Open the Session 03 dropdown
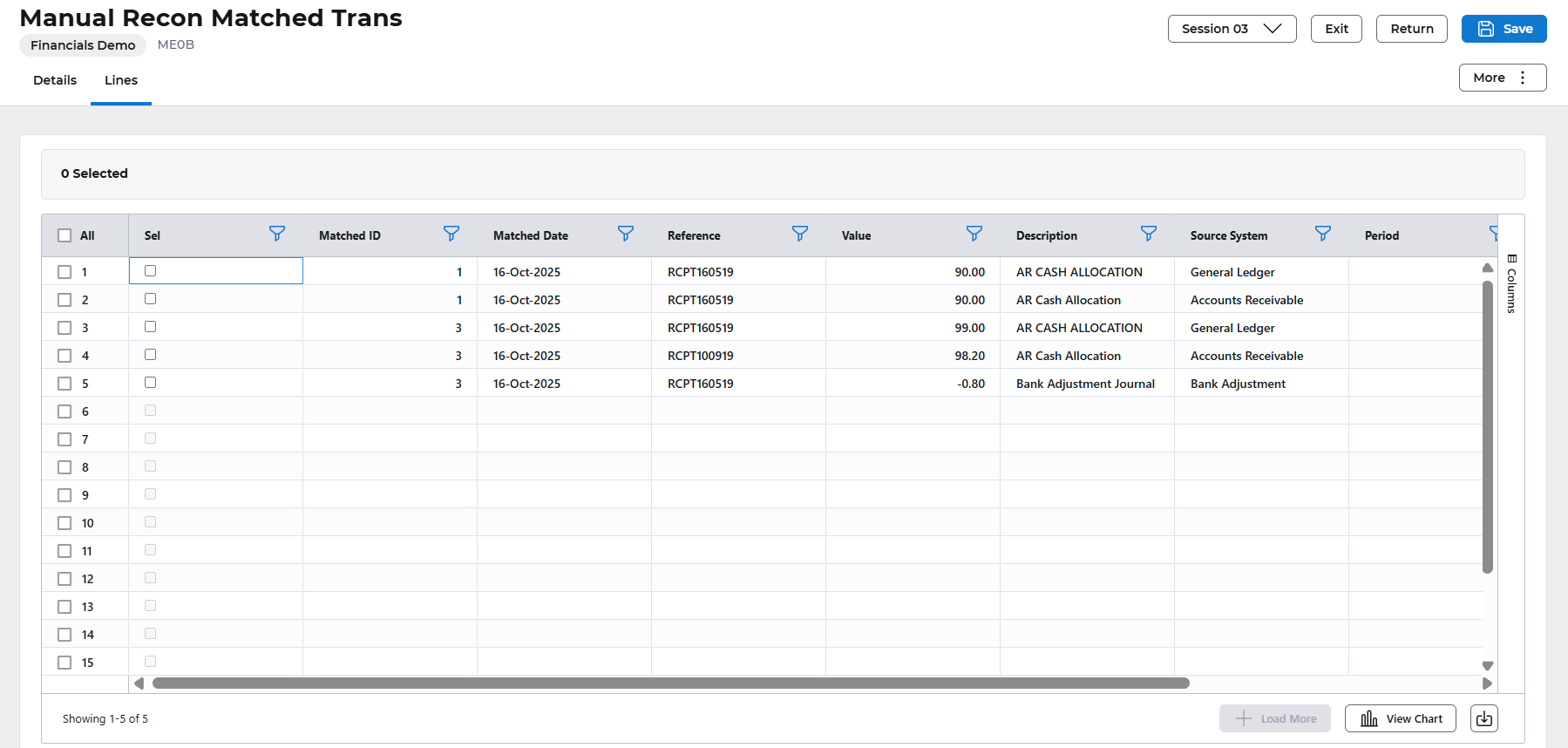Viewport: 1568px width, 748px height. 1232,29
